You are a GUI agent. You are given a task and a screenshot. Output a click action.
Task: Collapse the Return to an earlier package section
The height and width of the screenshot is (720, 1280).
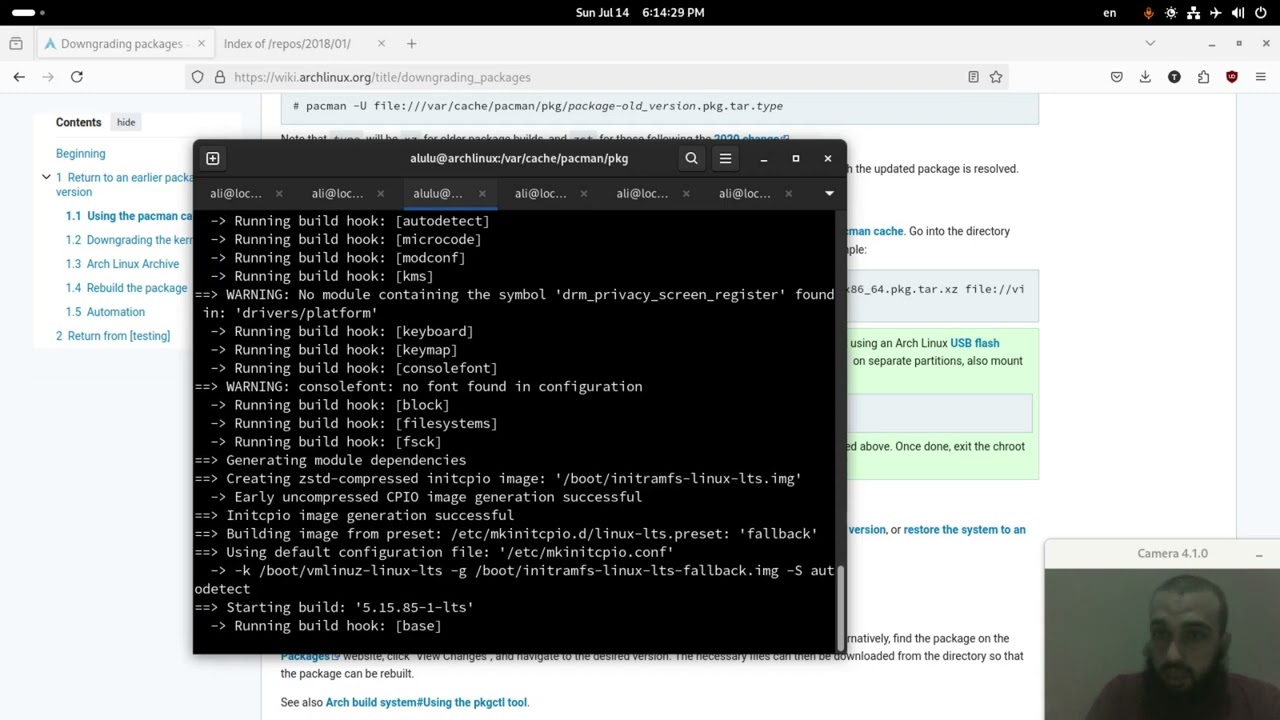pyautogui.click(x=45, y=177)
